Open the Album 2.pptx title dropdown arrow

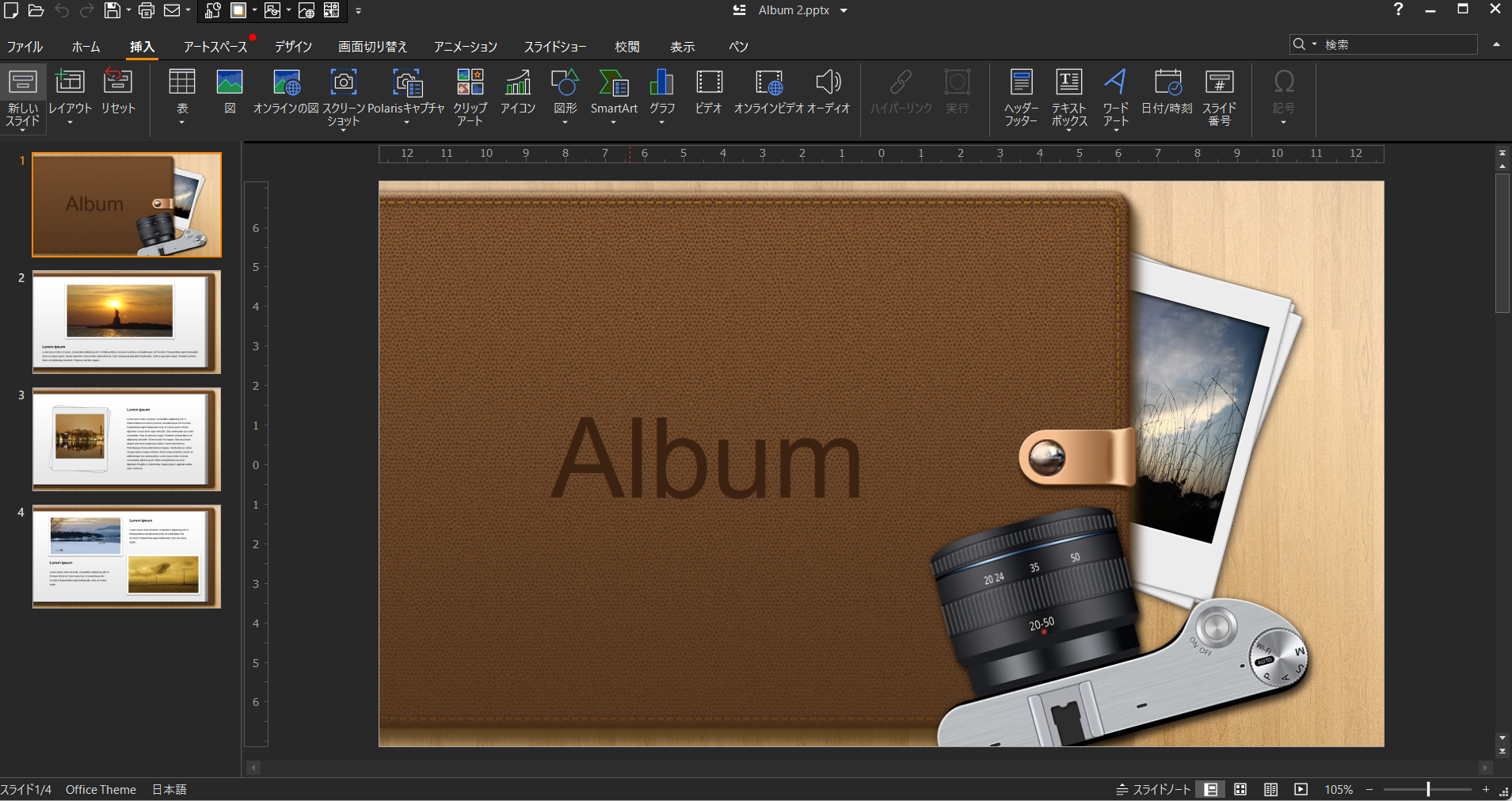[844, 11]
